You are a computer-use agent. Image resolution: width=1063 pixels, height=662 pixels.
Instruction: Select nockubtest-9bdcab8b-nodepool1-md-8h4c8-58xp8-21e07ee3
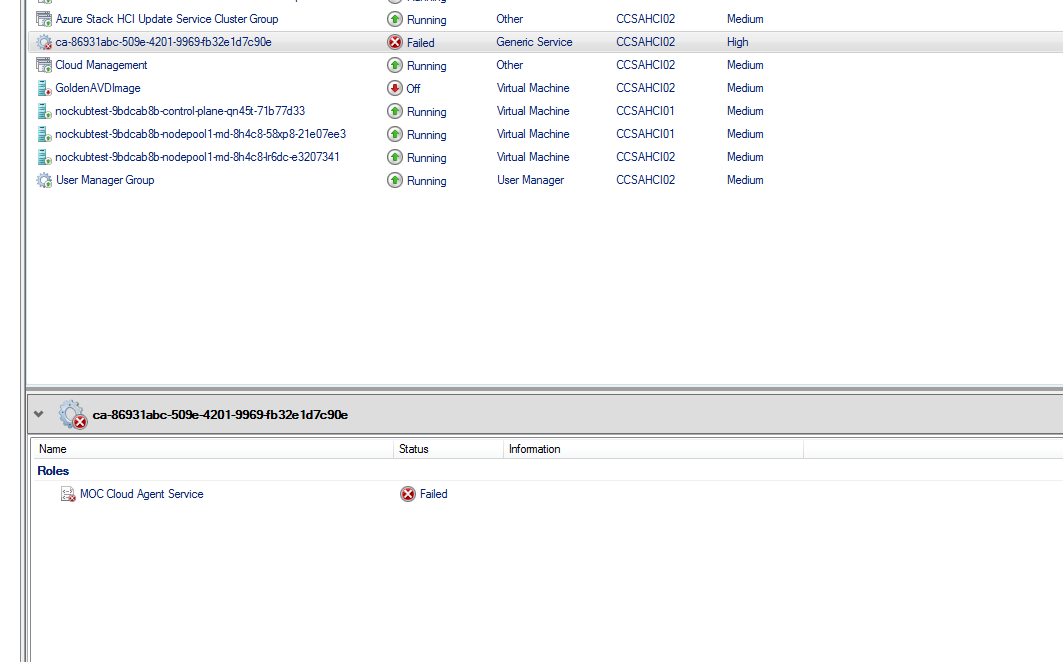(201, 134)
